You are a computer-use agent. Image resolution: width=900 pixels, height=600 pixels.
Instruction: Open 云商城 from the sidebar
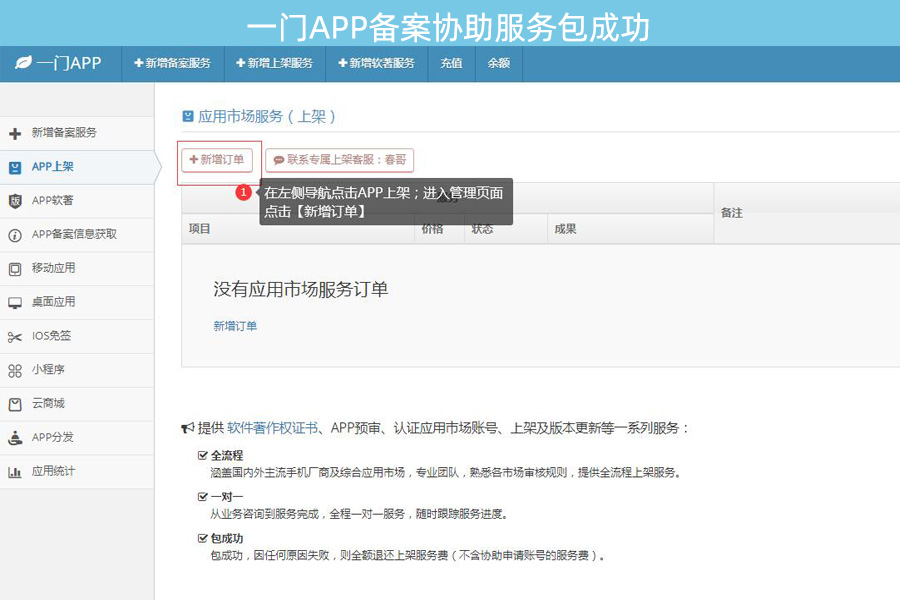(77, 404)
